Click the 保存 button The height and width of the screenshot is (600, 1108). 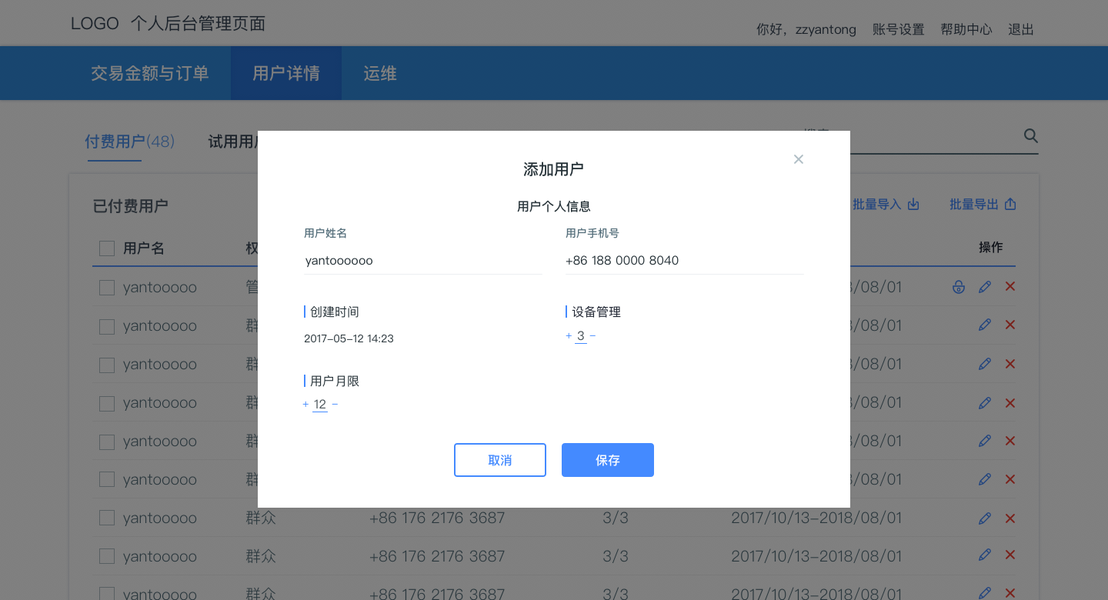(608, 460)
